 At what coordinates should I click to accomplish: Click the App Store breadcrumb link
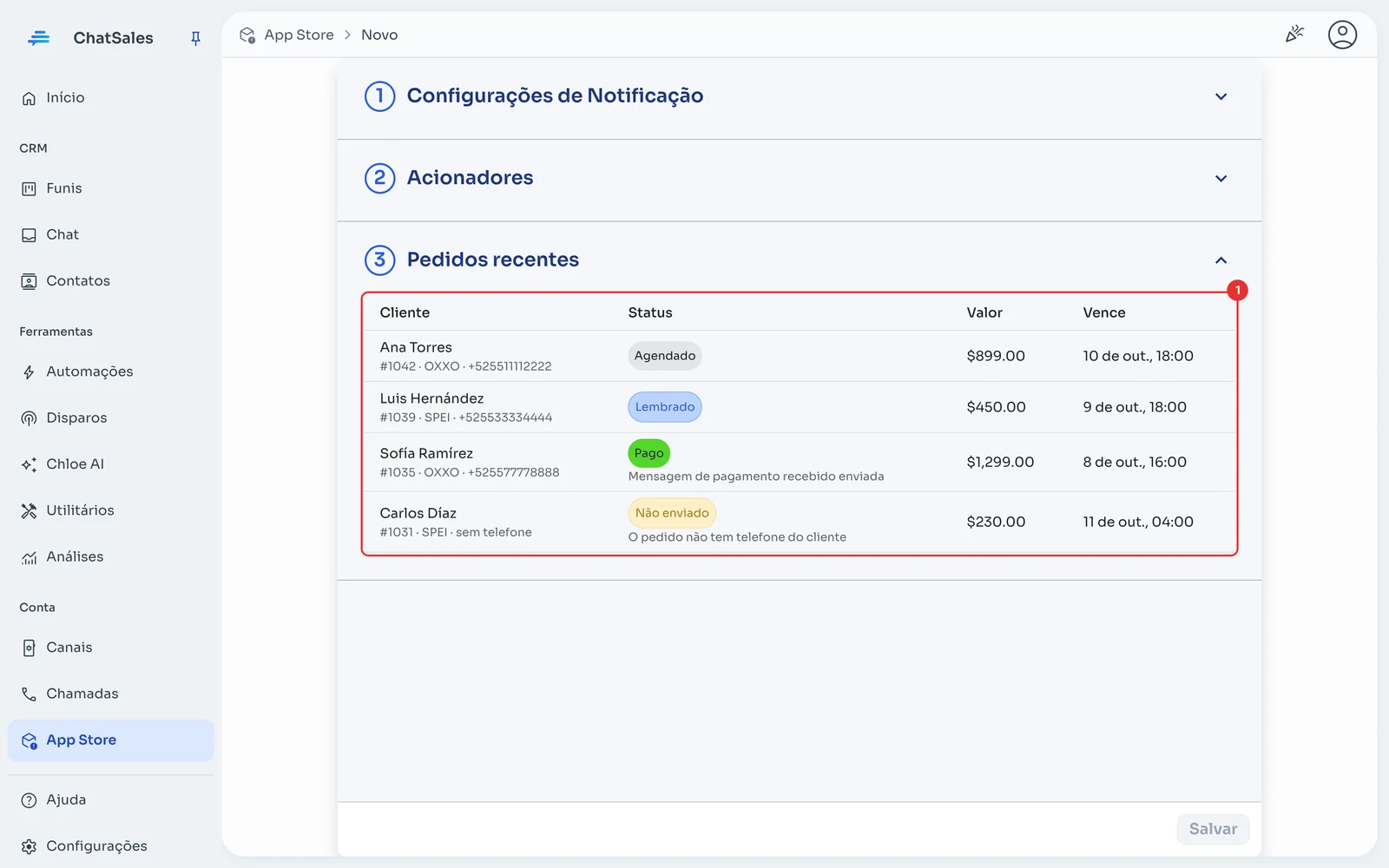299,35
